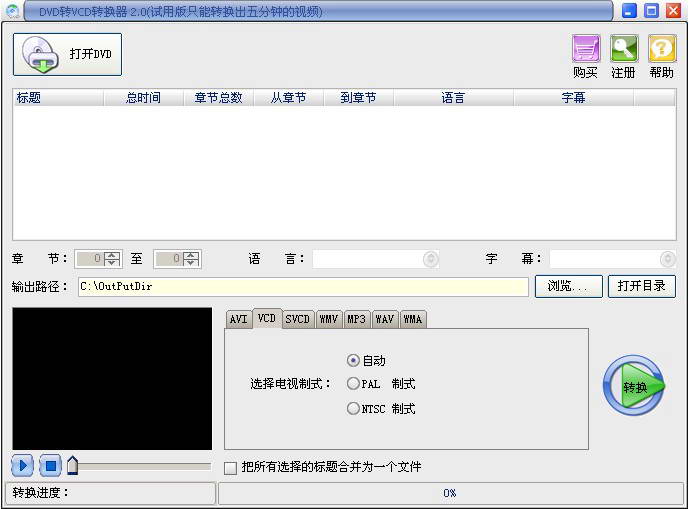The height and width of the screenshot is (509, 689).
Task: Click the 购买 shopping cart icon
Action: pyautogui.click(x=586, y=49)
